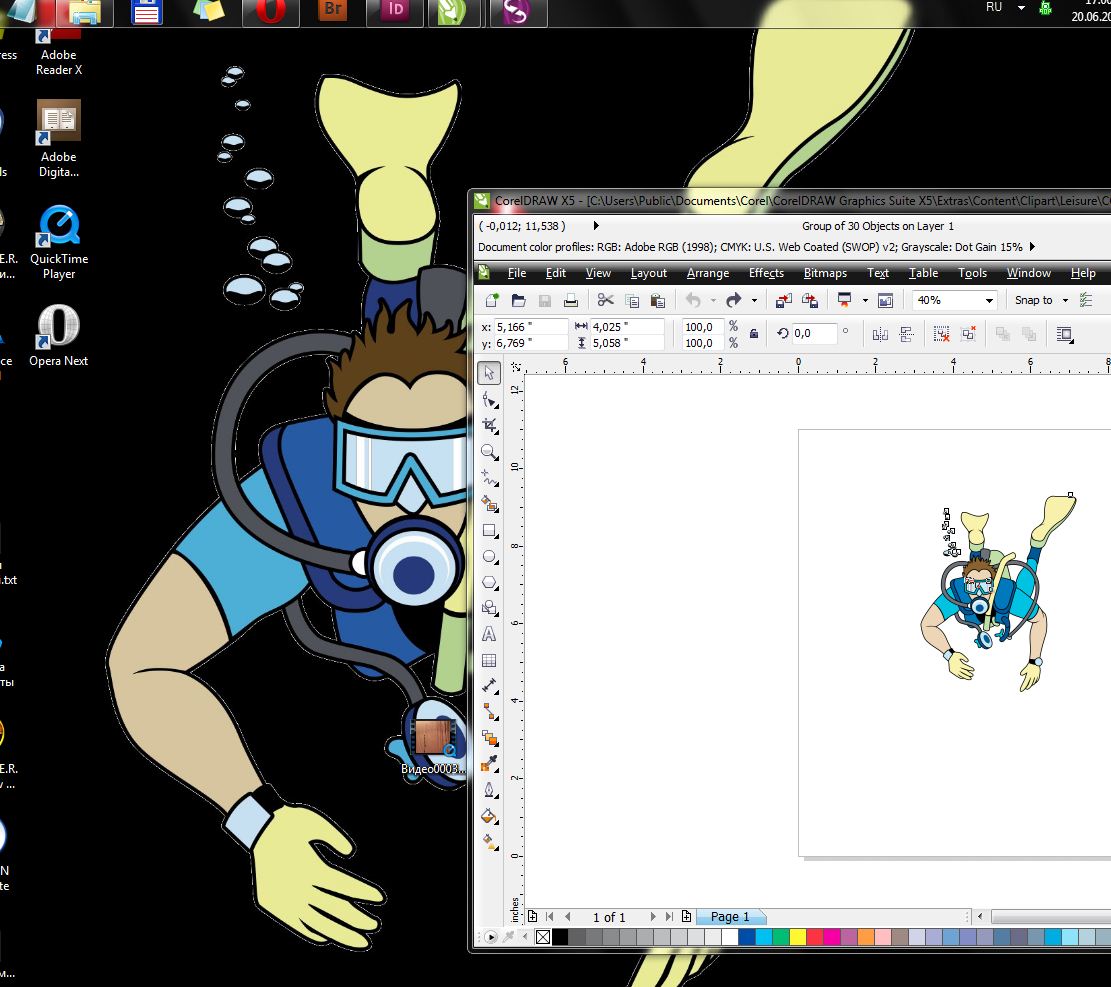
Task: Jump to the last page
Action: pos(669,916)
